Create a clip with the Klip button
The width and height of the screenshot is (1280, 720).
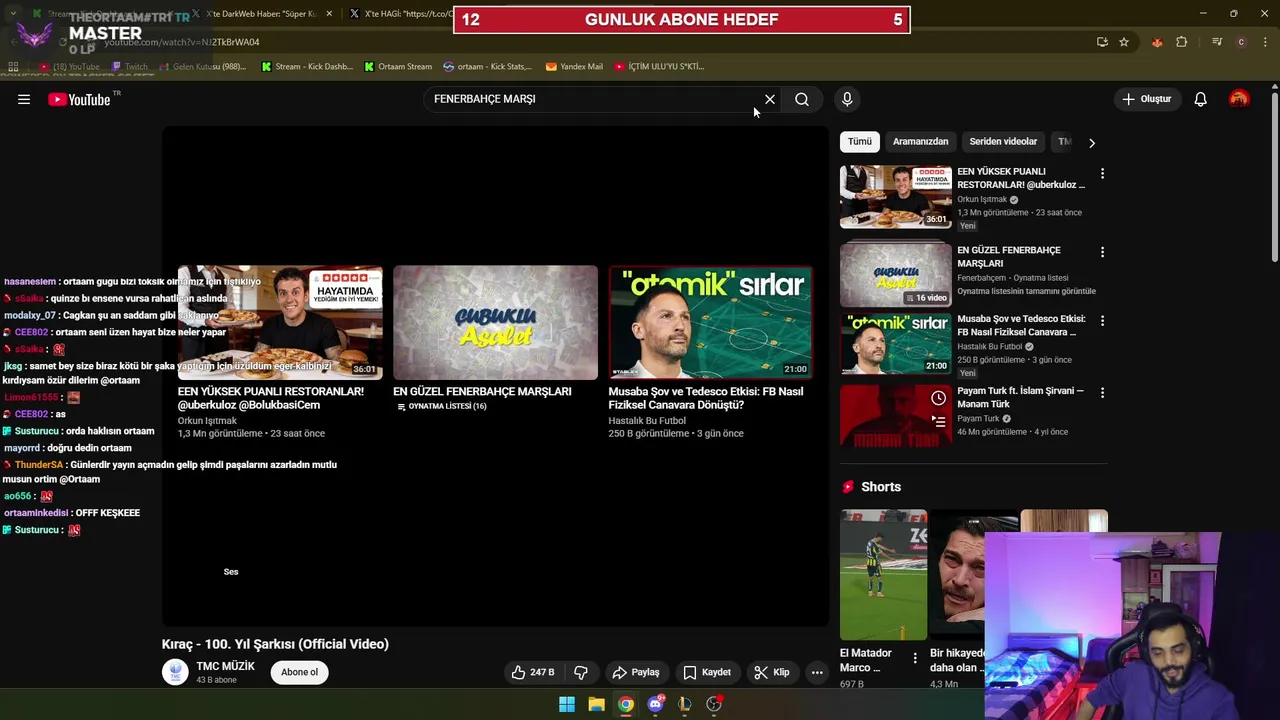click(x=772, y=672)
